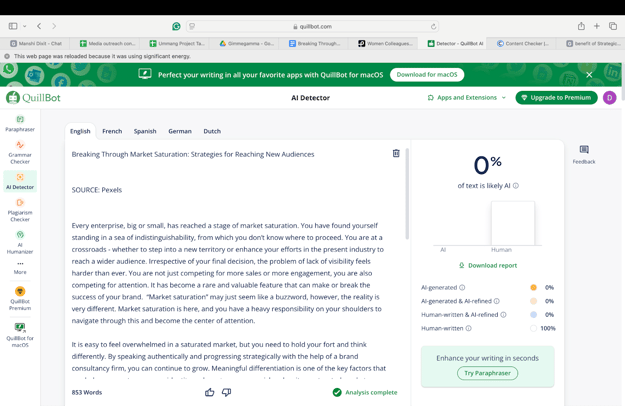Open the Grammar Checker tool
Screen dimensions: 625x406
coord(20,153)
